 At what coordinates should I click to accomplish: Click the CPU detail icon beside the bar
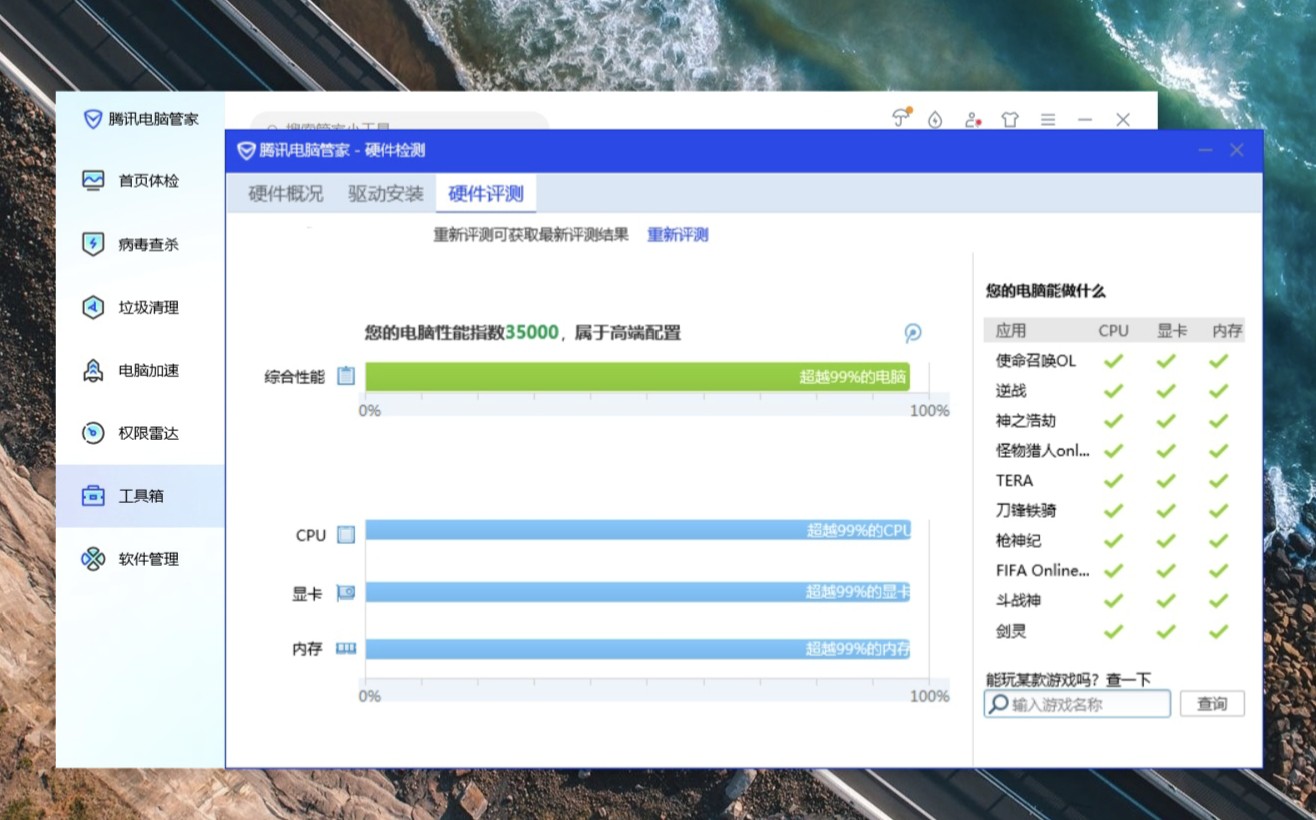point(346,535)
